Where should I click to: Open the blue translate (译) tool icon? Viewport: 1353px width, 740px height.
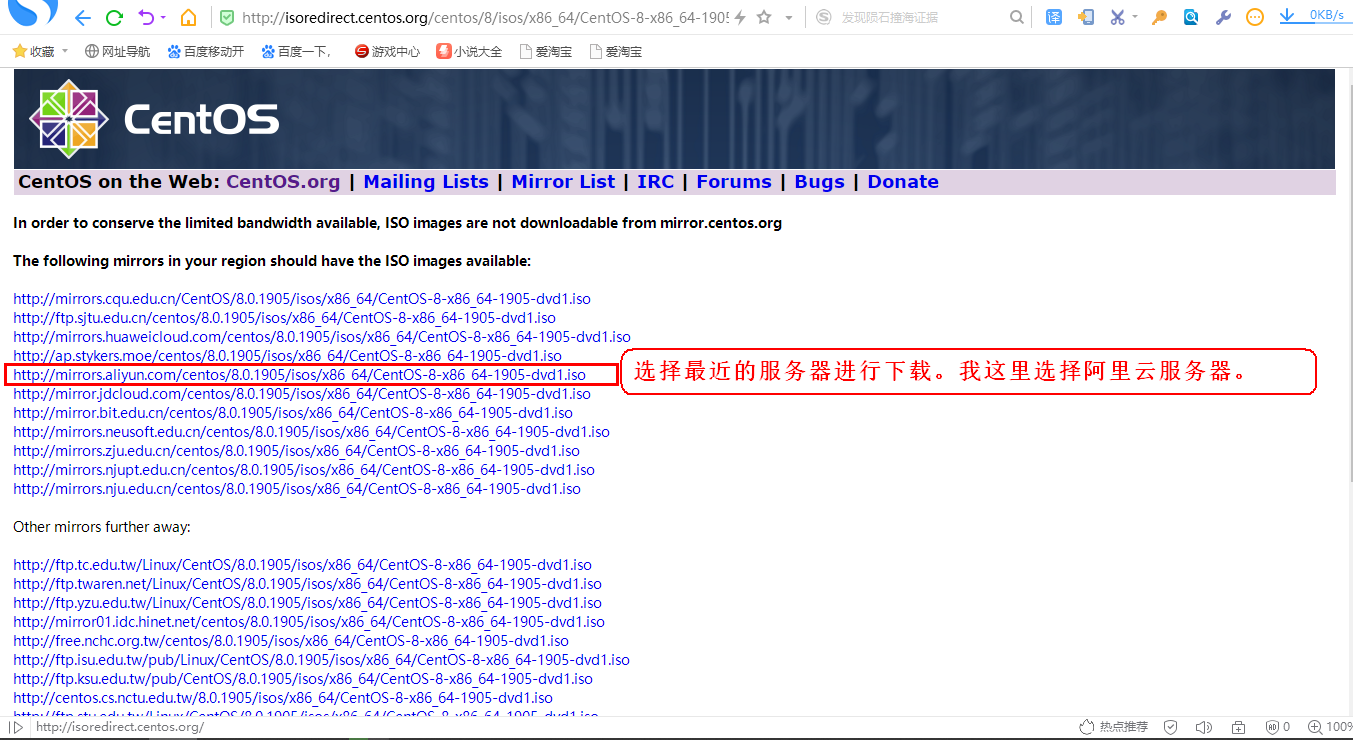tap(1054, 17)
